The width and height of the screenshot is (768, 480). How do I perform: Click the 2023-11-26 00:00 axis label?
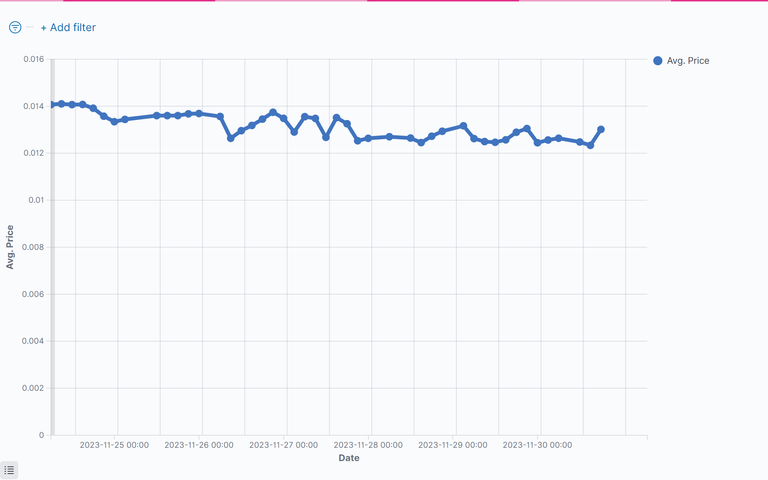click(x=199, y=444)
